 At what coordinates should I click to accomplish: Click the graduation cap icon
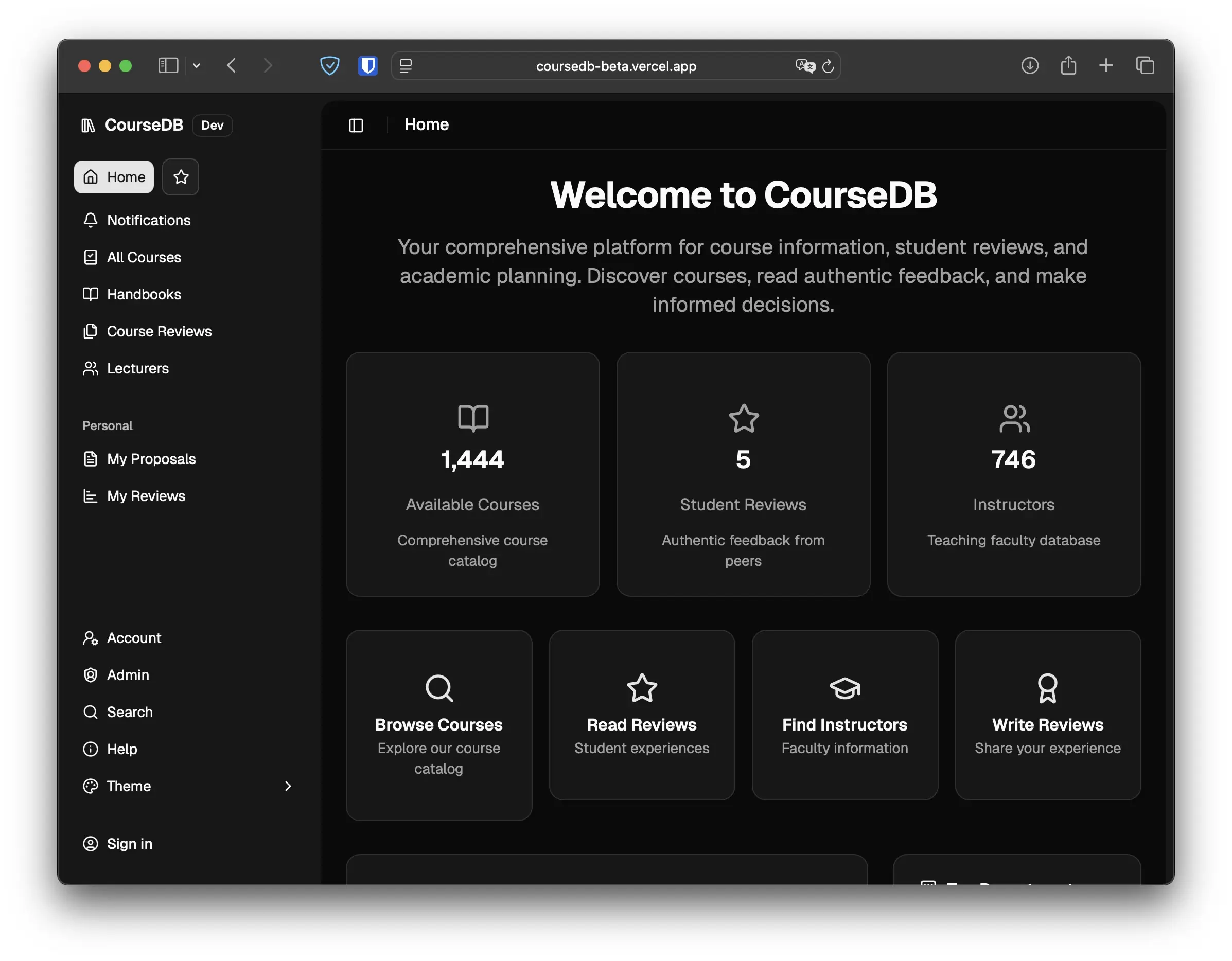click(845, 689)
